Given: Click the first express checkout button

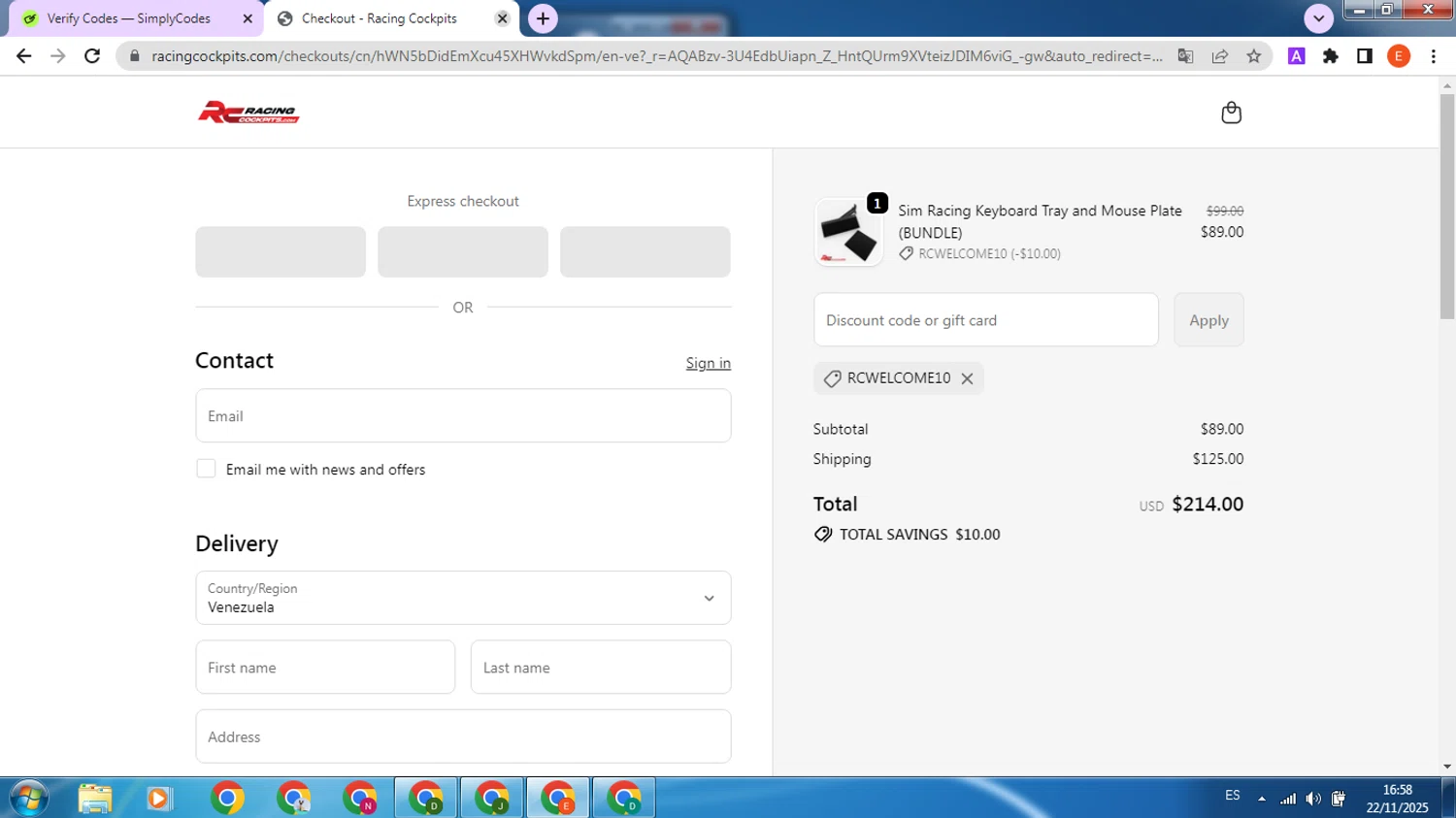Looking at the screenshot, I should click(x=281, y=252).
